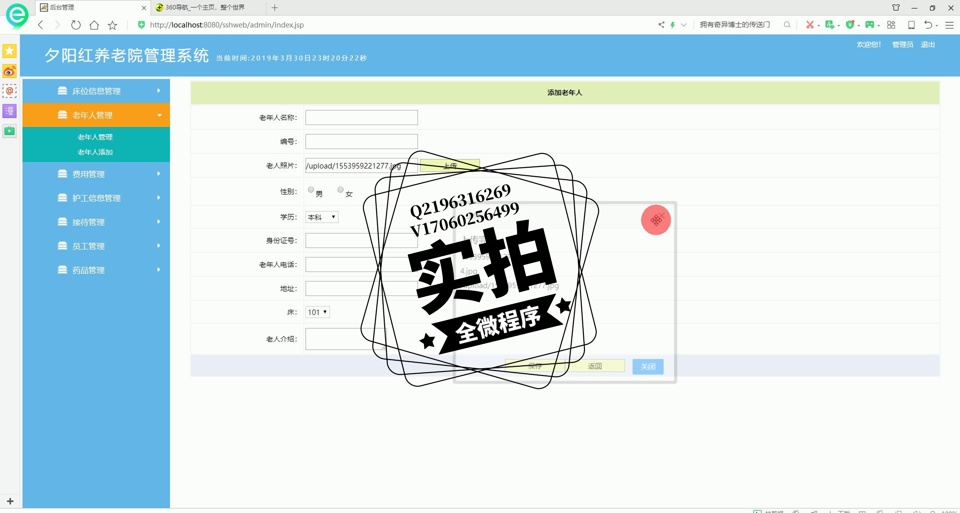The image size is (960, 513).
Task: Open the 学历 dropdown showing 本科
Action: click(321, 217)
